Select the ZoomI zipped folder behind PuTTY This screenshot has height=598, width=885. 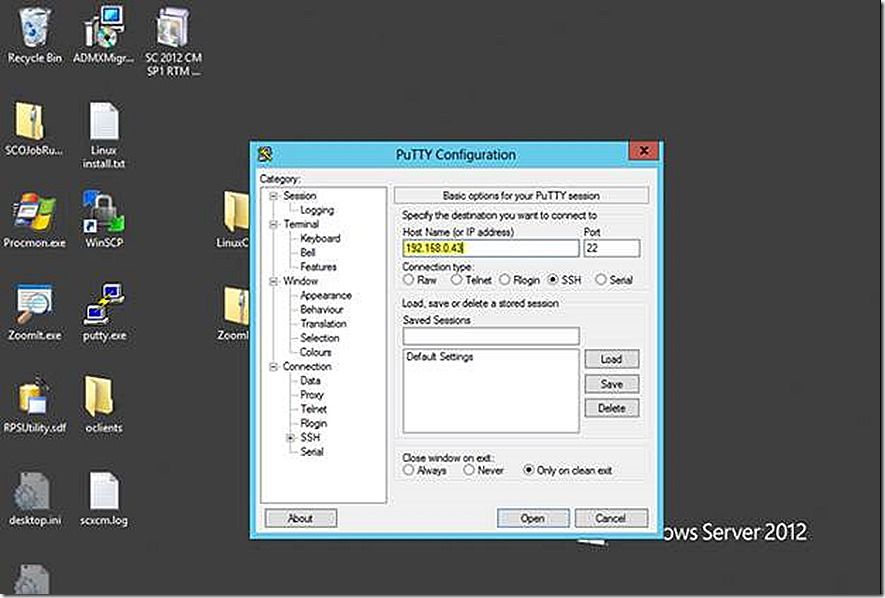tap(234, 312)
